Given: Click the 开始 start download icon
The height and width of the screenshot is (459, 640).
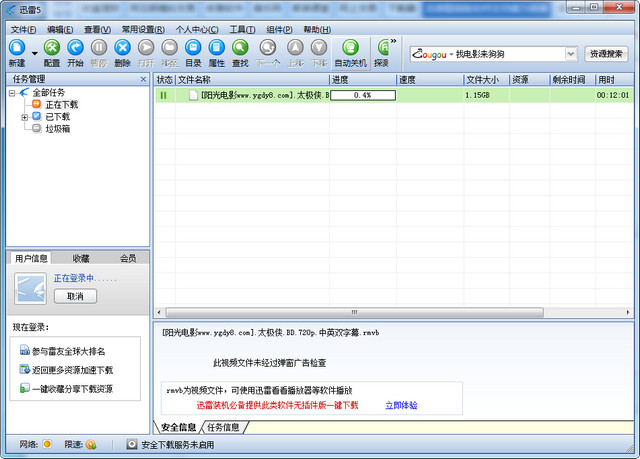Looking at the screenshot, I should 75,53.
